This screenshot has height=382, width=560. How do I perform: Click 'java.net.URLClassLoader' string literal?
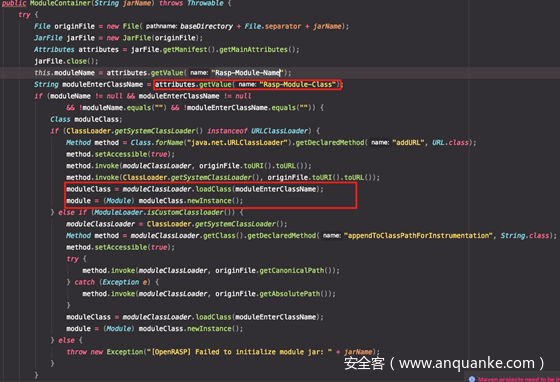coord(238,142)
